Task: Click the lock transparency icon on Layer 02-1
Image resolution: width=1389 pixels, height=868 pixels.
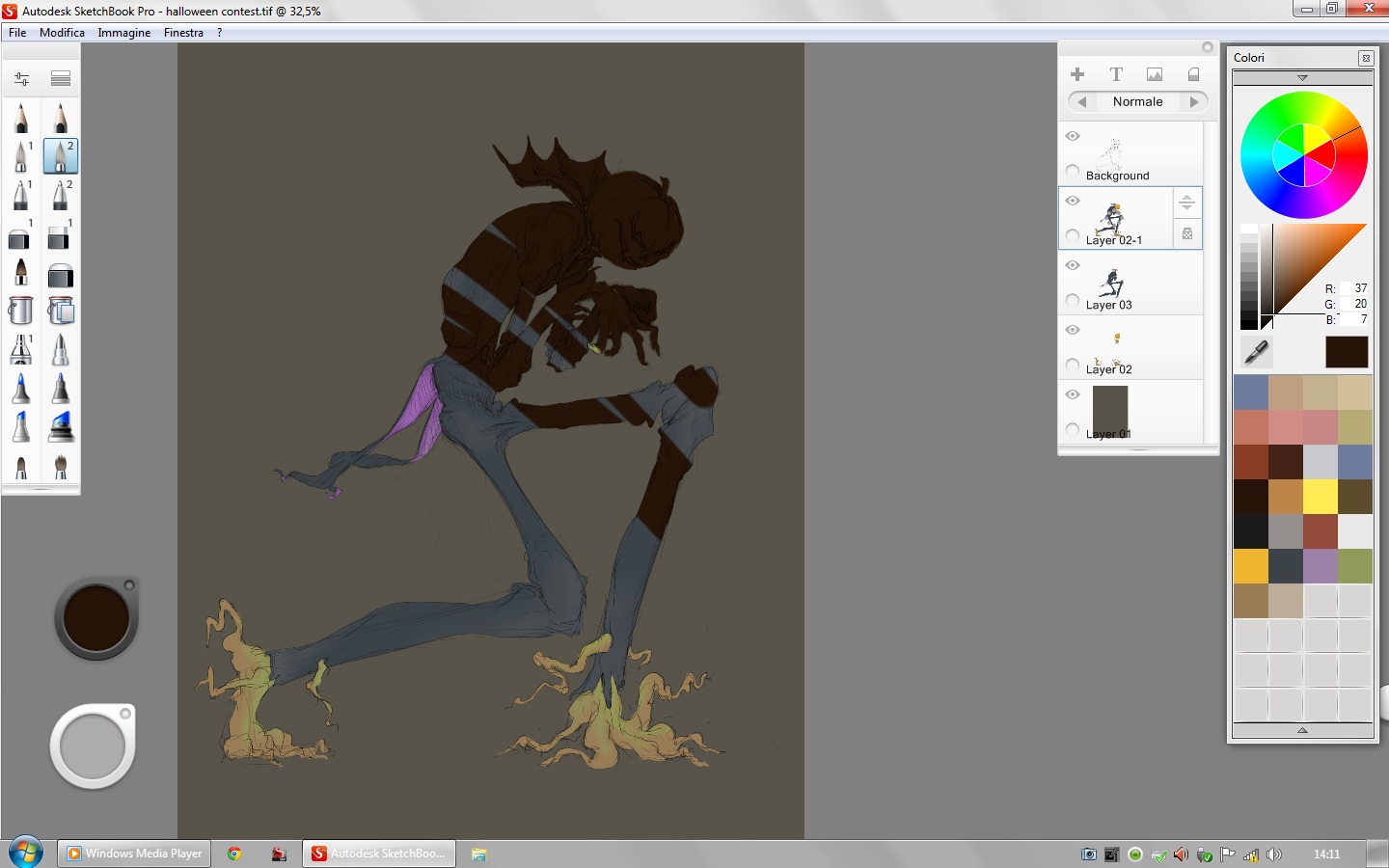Action: (x=1187, y=233)
